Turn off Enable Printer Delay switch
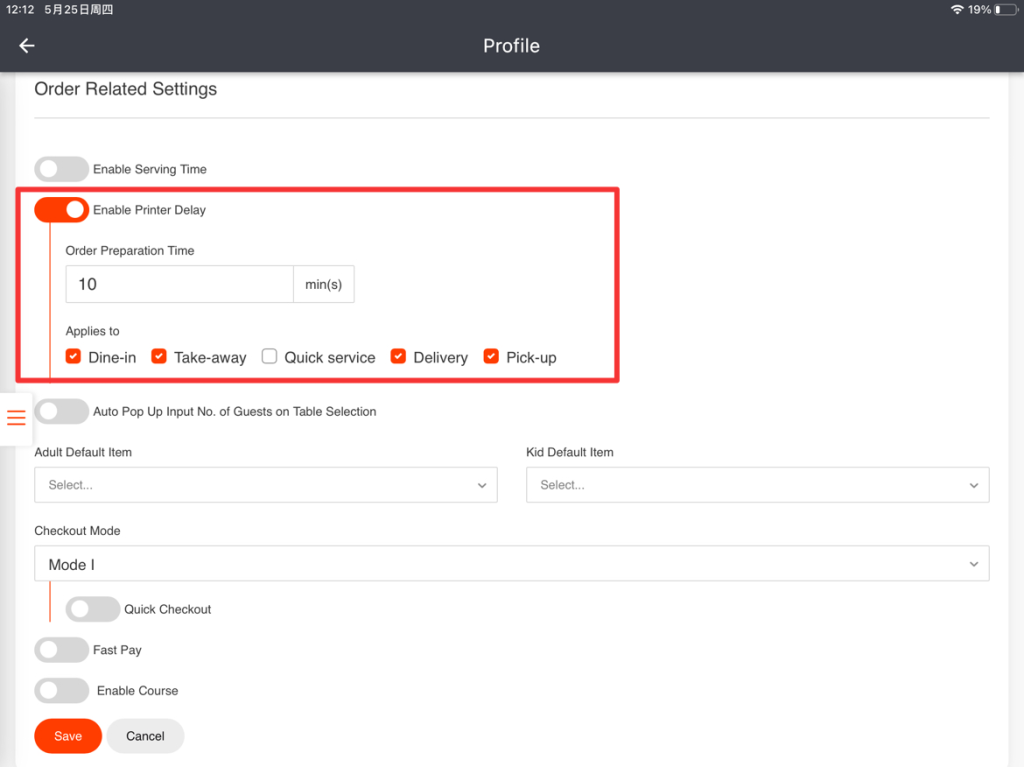The height and width of the screenshot is (767, 1024). point(61,210)
